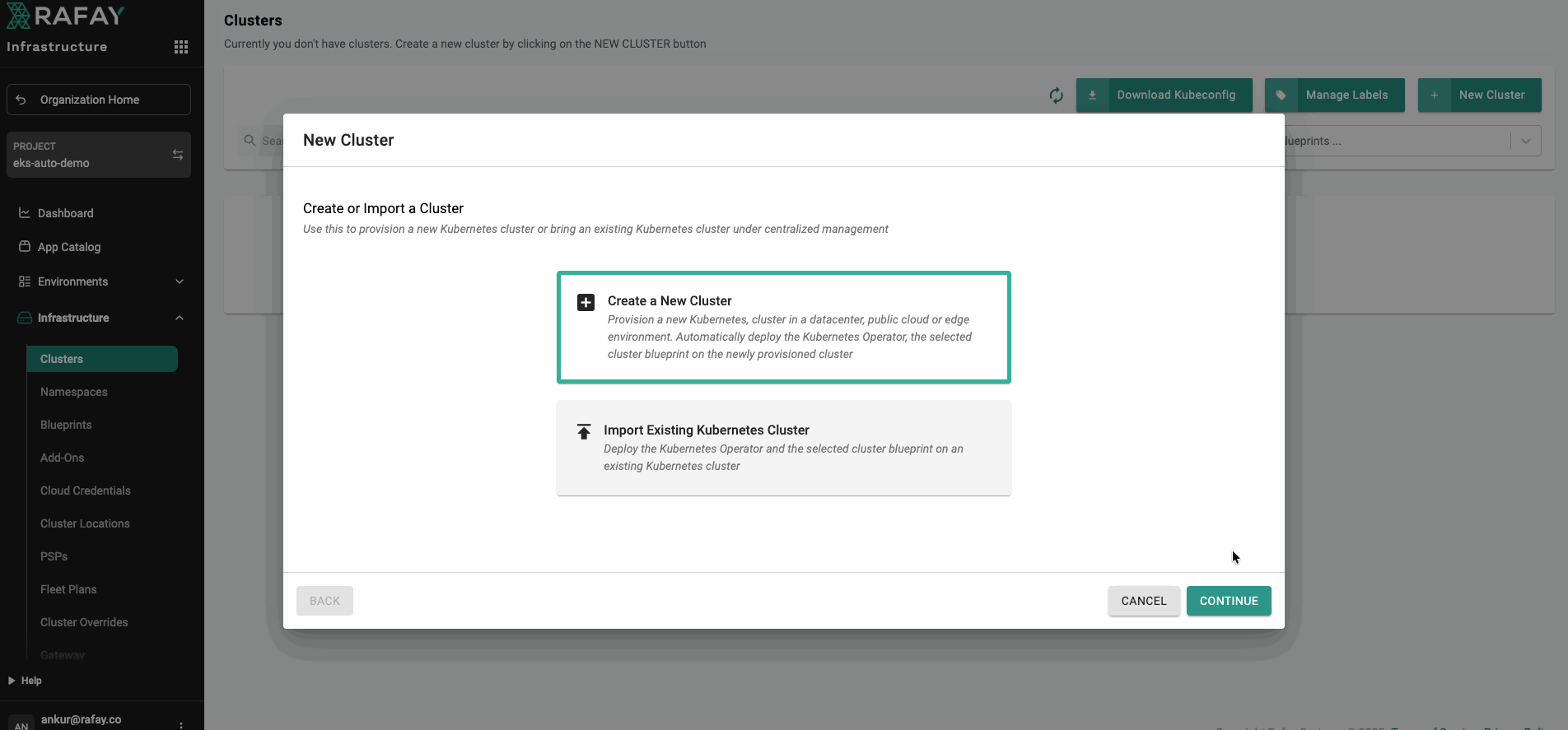Click the Dashboard chart icon

click(25, 213)
